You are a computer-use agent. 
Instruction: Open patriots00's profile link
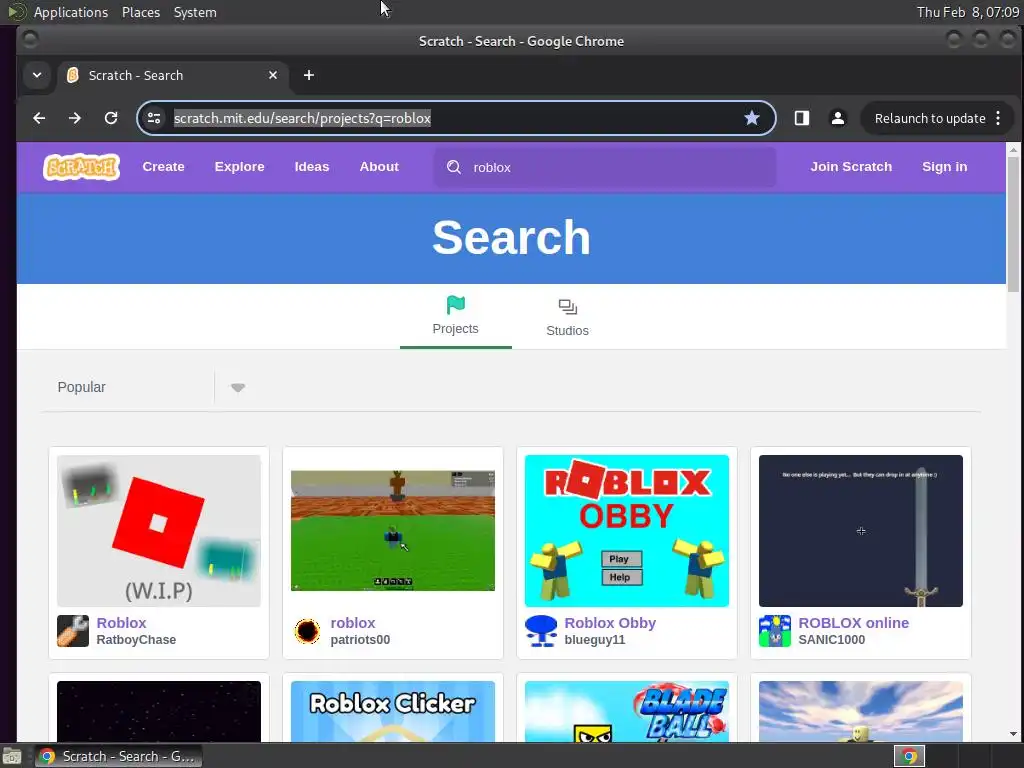click(x=360, y=640)
